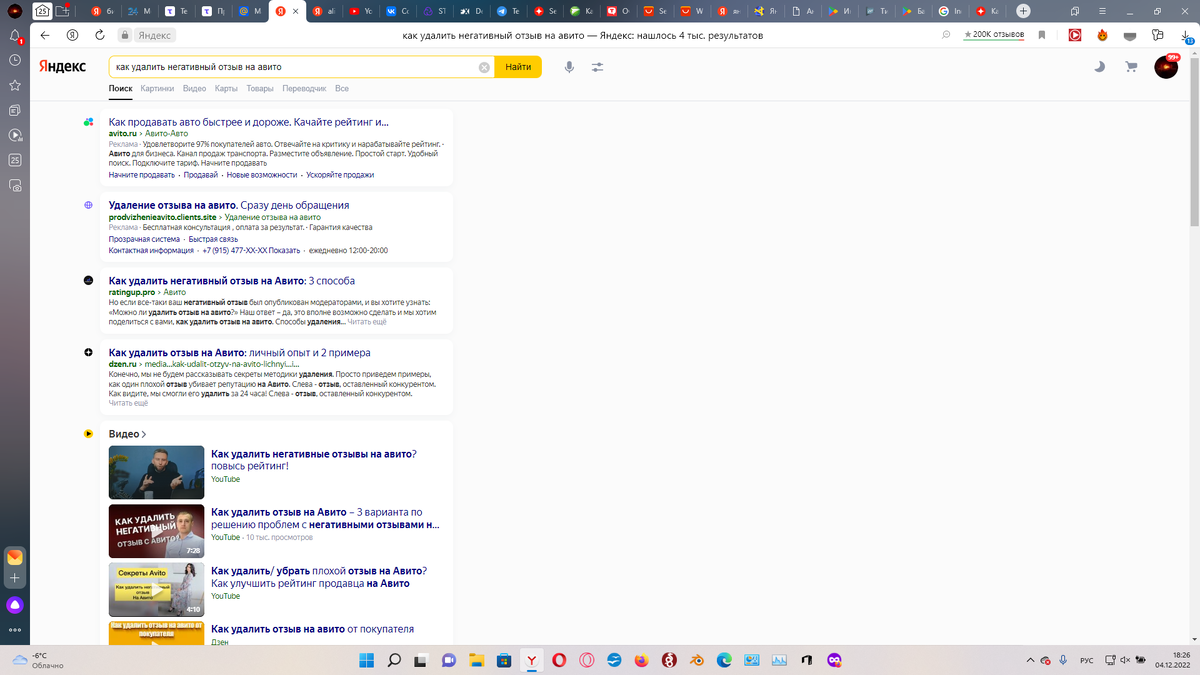Viewport: 1200px width, 675px height.
Task: Switch to Картинки search tab
Action: click(x=157, y=89)
